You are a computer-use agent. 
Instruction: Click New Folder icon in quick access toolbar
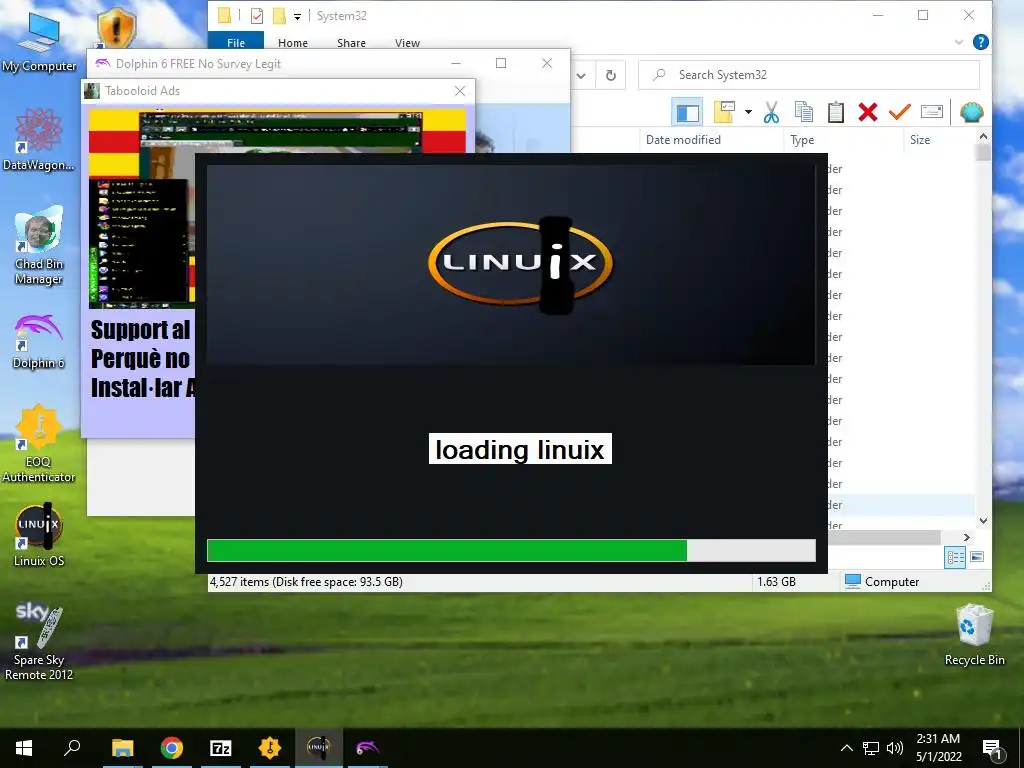(279, 16)
